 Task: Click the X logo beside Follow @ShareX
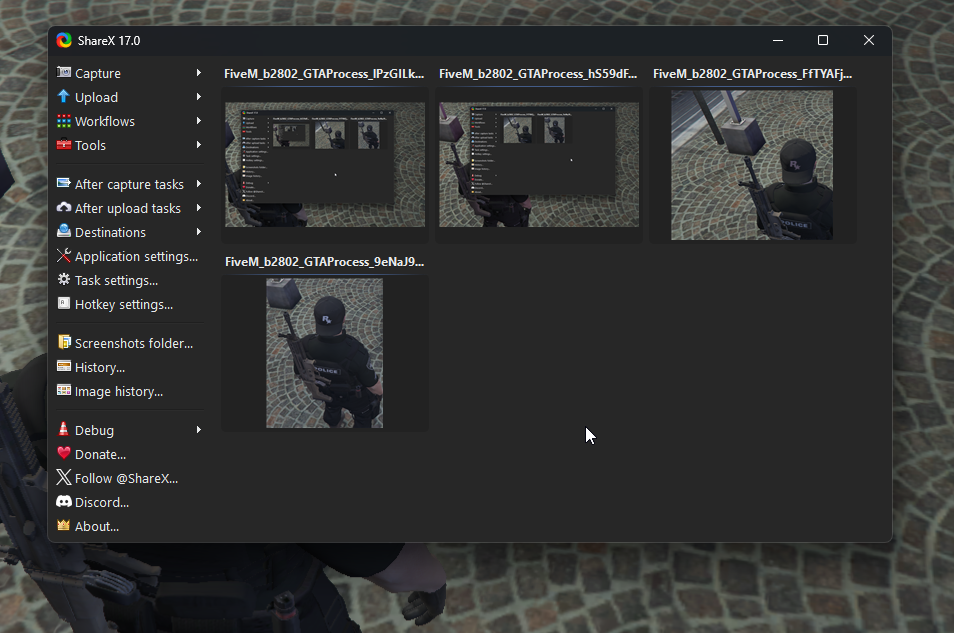click(64, 477)
